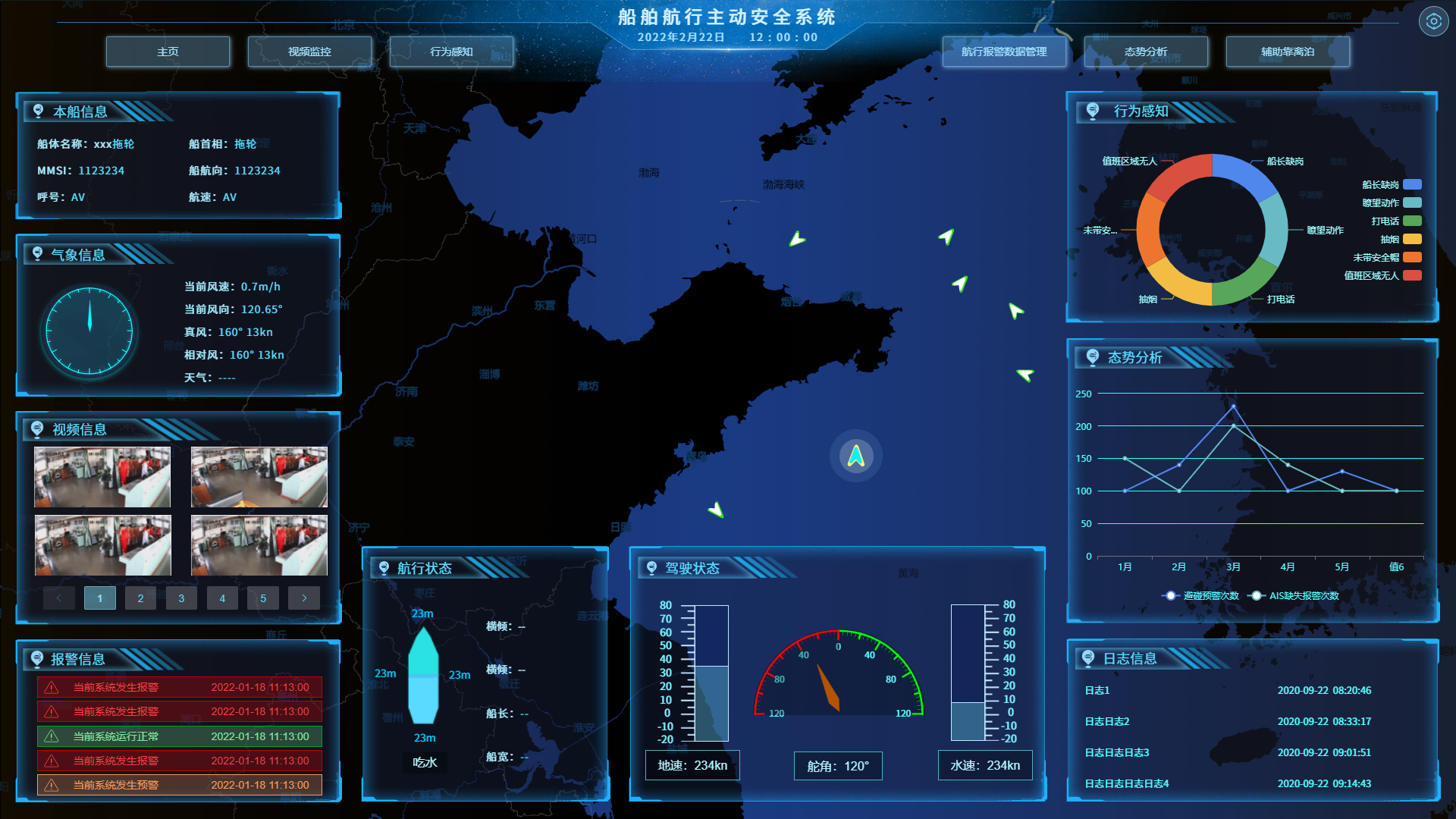Click wind direction compass dial

89,331
